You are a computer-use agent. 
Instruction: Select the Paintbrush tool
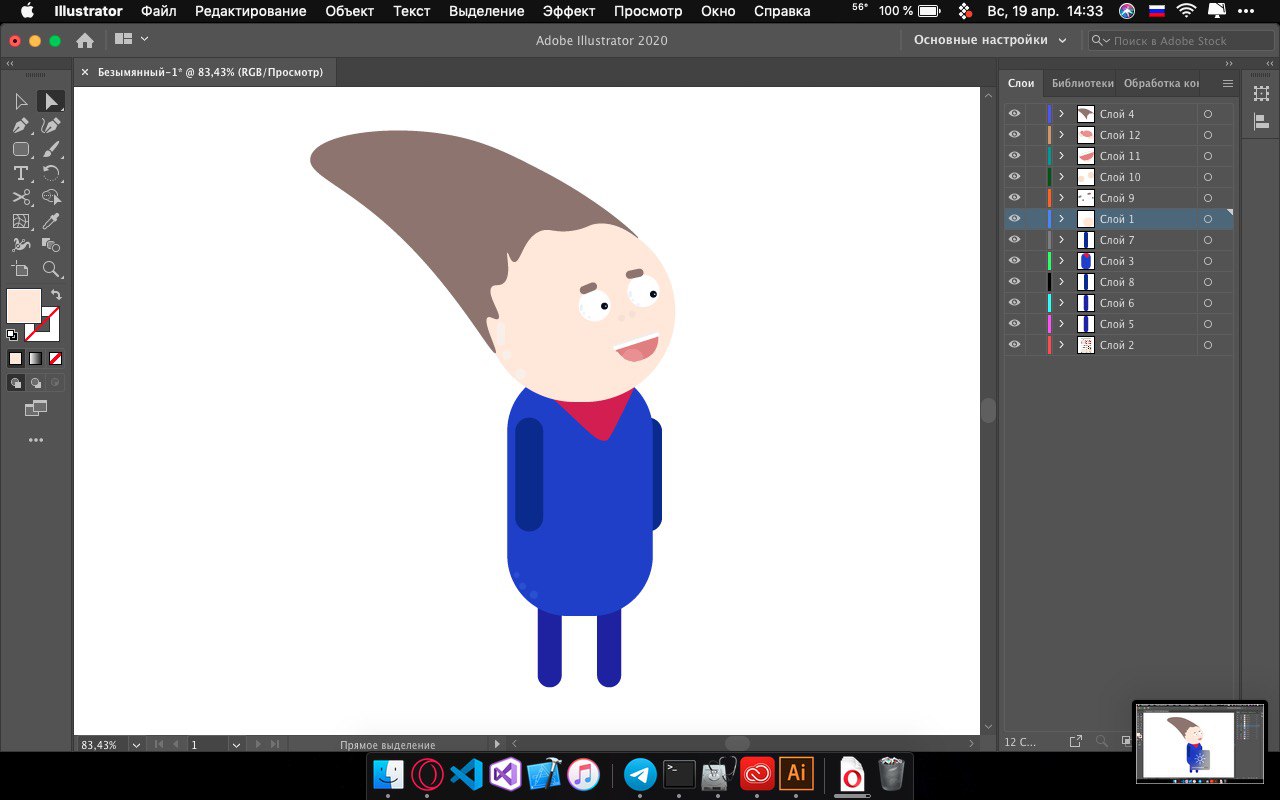(51, 149)
